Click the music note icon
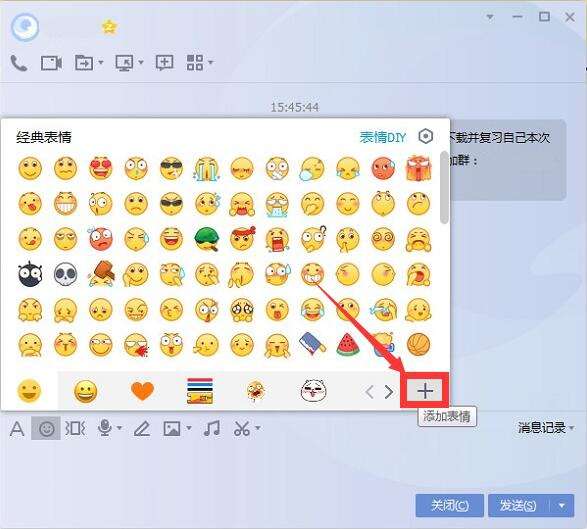587x529 pixels. point(212,428)
